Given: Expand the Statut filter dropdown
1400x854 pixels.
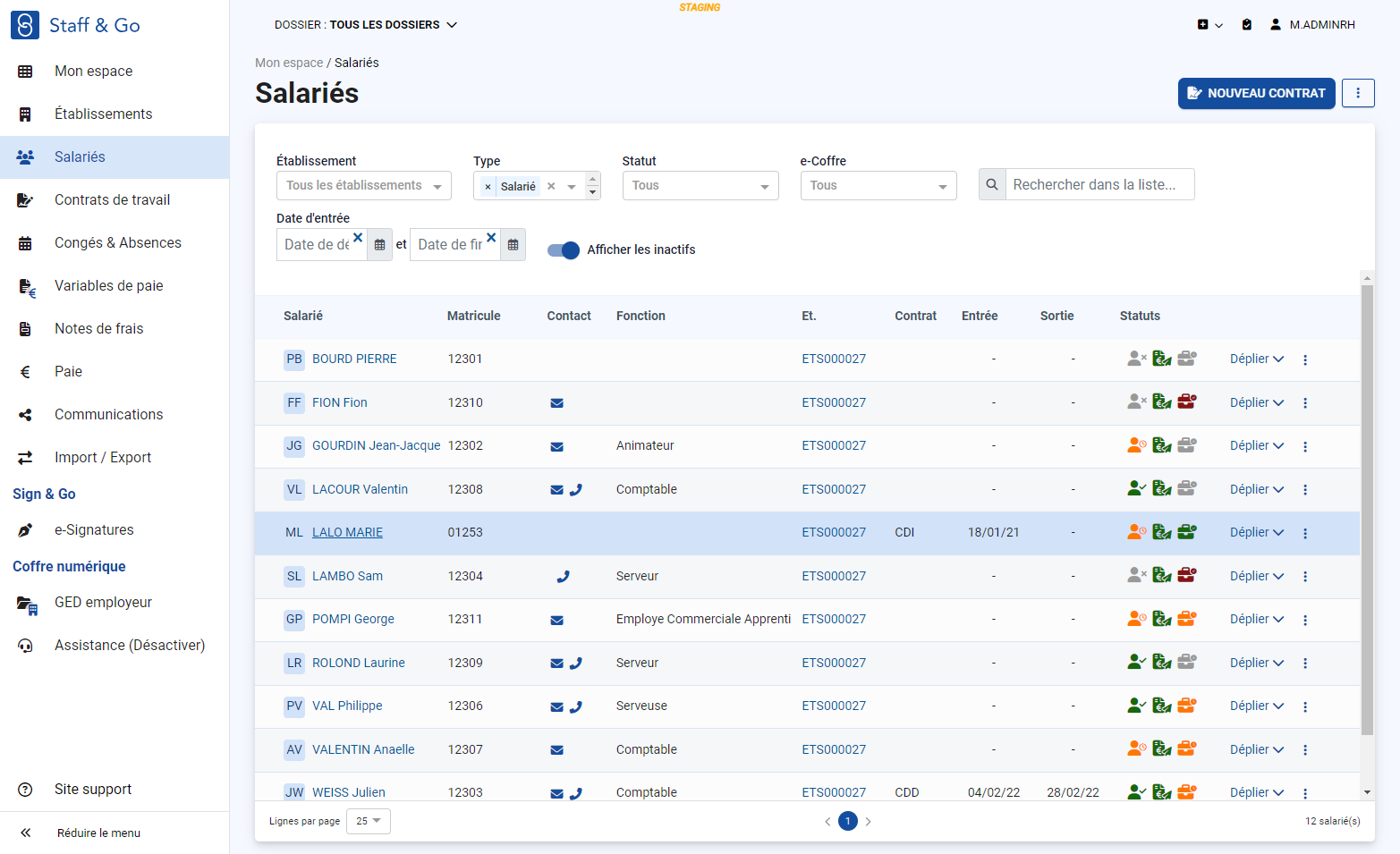Looking at the screenshot, I should click(x=700, y=185).
